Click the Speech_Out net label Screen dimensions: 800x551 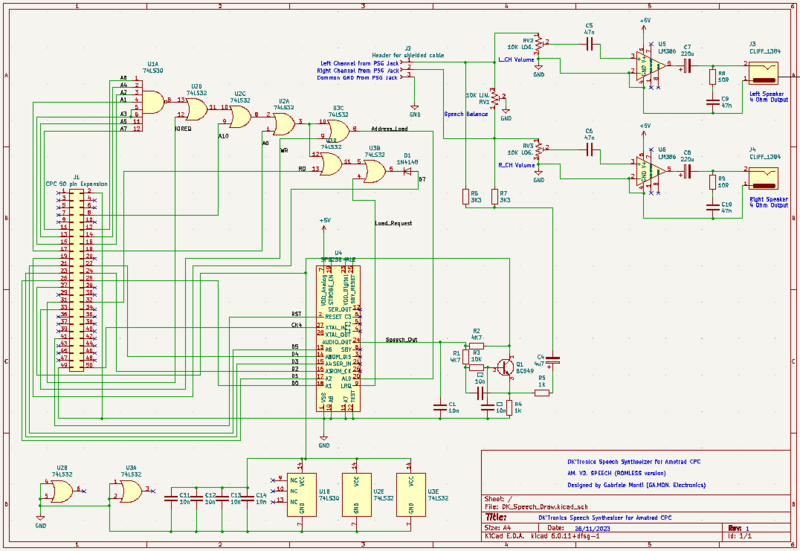pyautogui.click(x=403, y=340)
